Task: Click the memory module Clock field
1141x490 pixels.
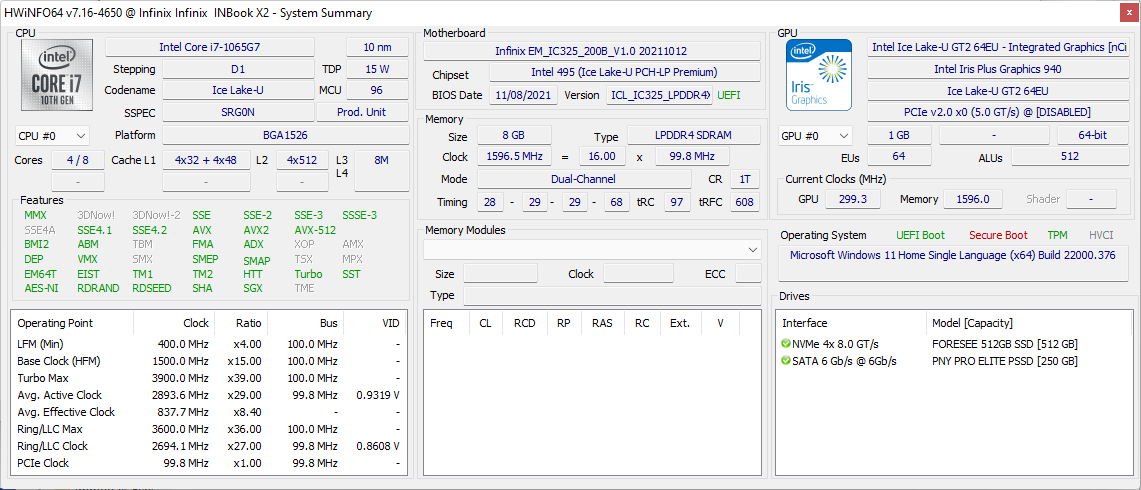Action: [x=638, y=274]
